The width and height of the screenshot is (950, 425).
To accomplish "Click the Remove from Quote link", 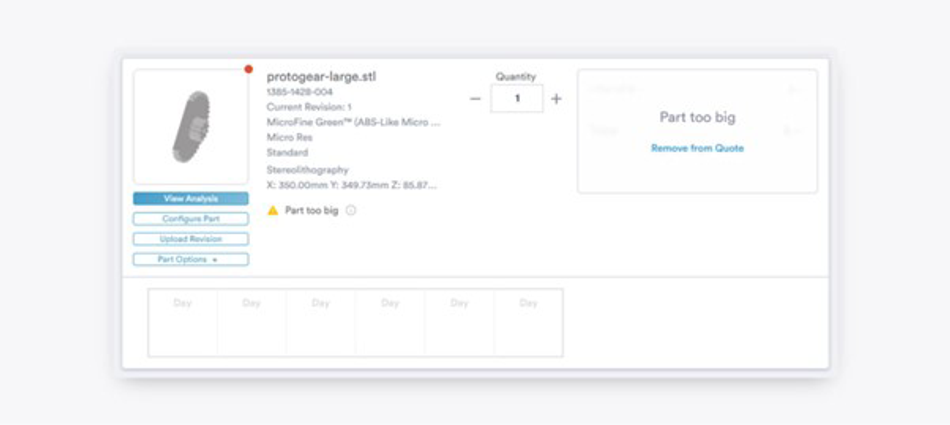I will point(697,148).
